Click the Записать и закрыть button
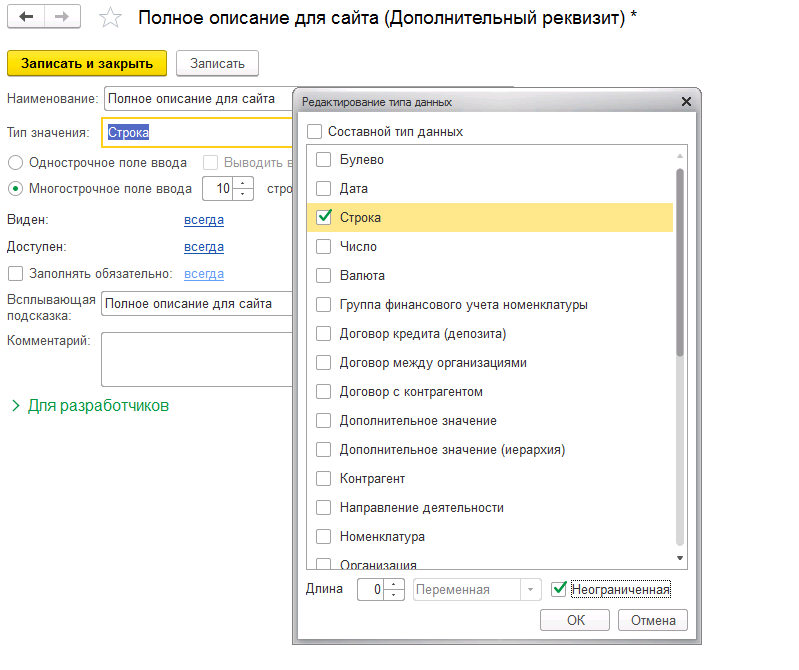The image size is (799, 670). (x=87, y=63)
